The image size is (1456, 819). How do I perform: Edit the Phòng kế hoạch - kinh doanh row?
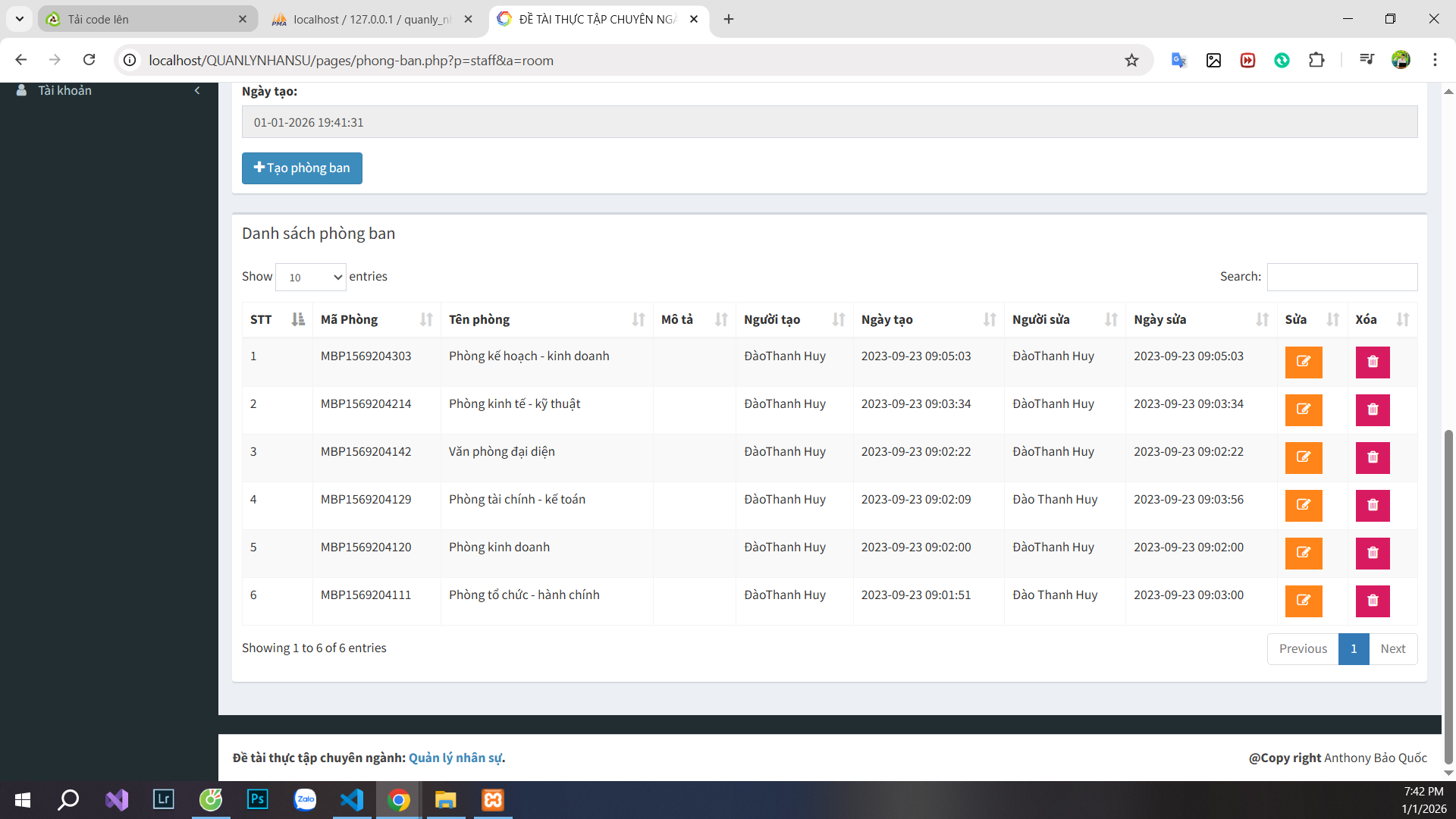click(1304, 362)
